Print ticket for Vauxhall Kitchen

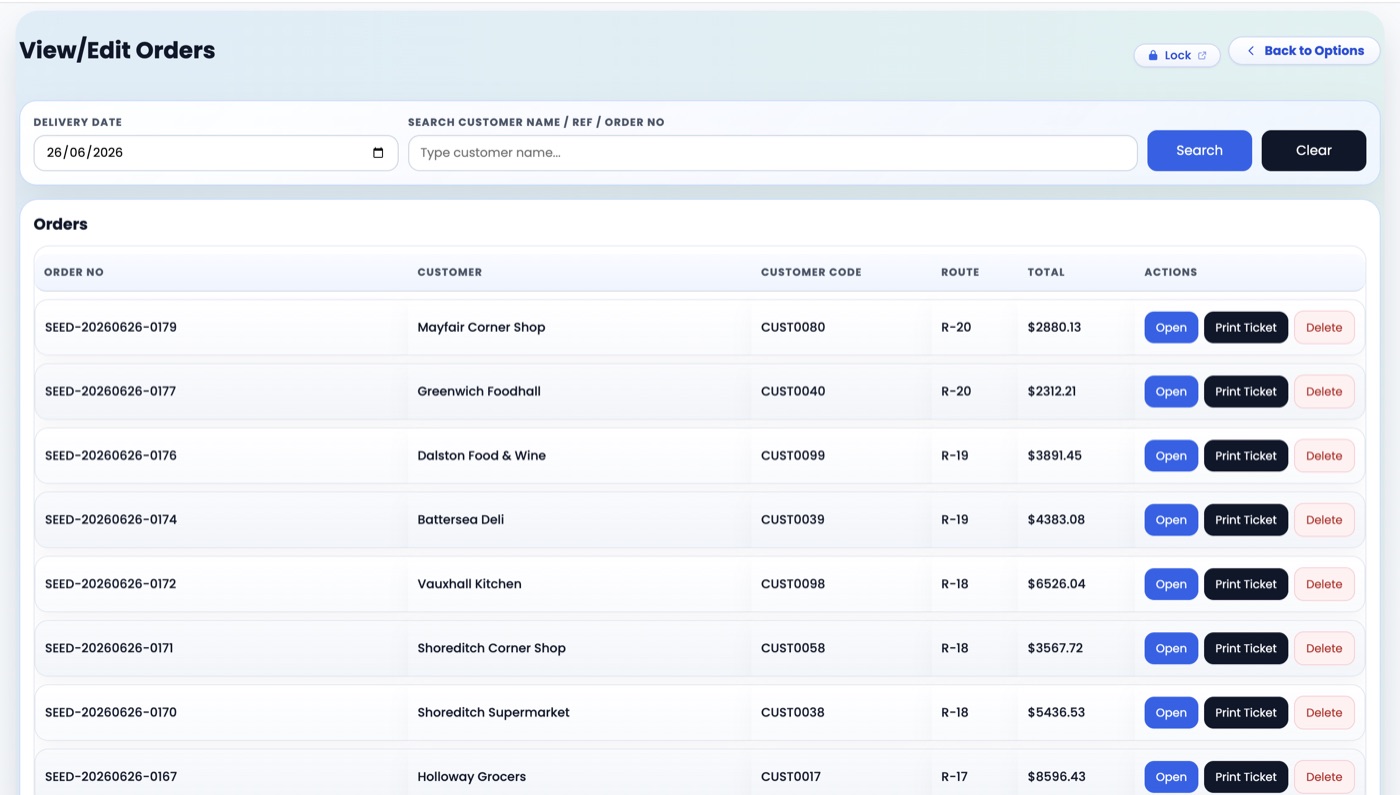[x=1246, y=584]
